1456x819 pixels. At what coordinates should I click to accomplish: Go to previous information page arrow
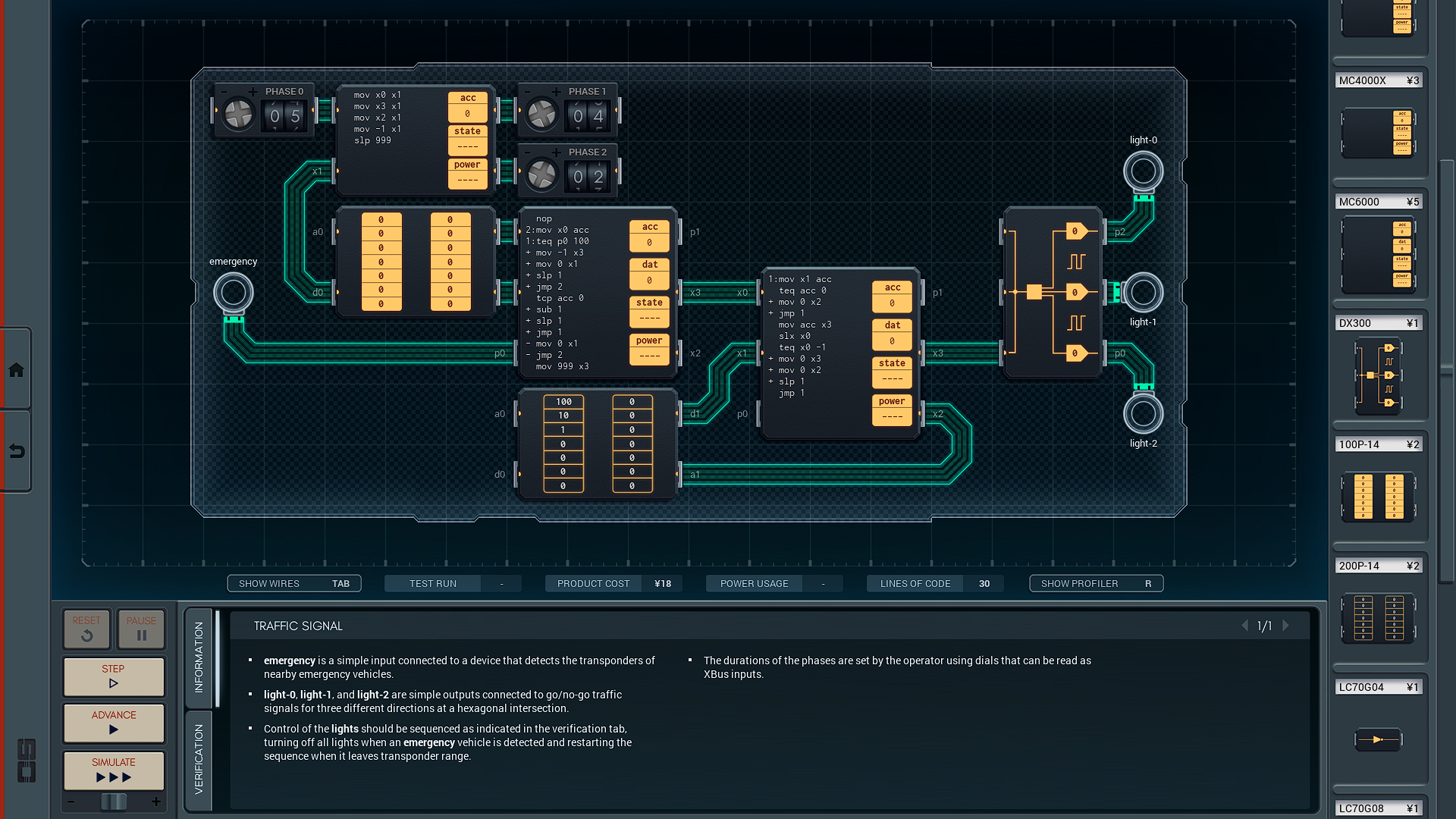(x=1244, y=626)
